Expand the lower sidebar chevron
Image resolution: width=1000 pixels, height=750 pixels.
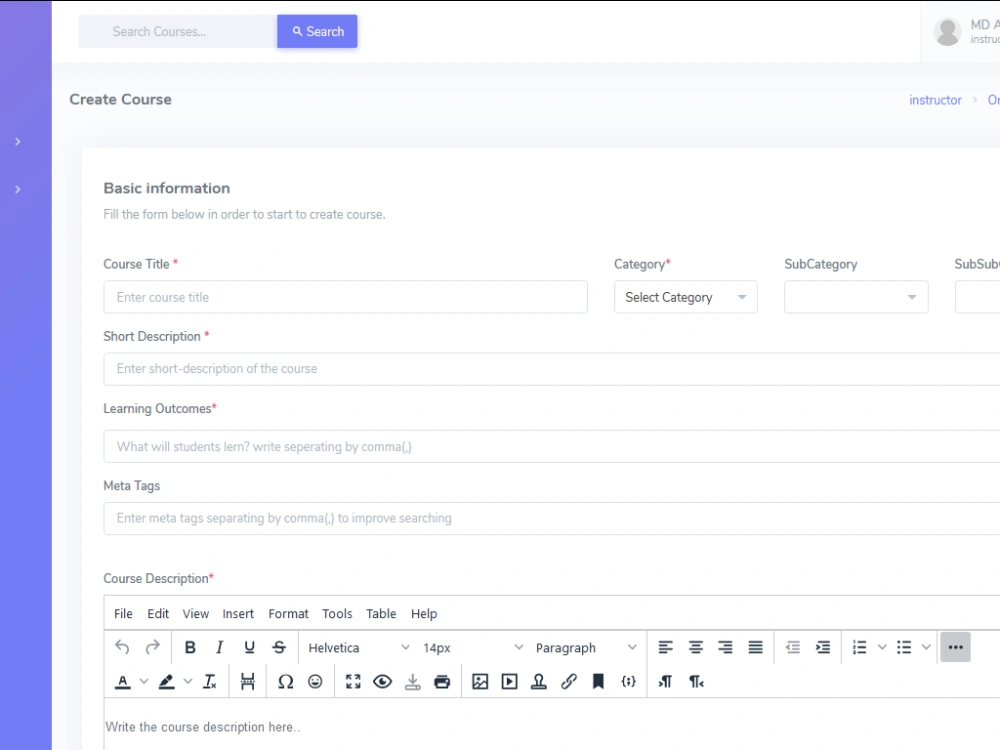point(18,189)
